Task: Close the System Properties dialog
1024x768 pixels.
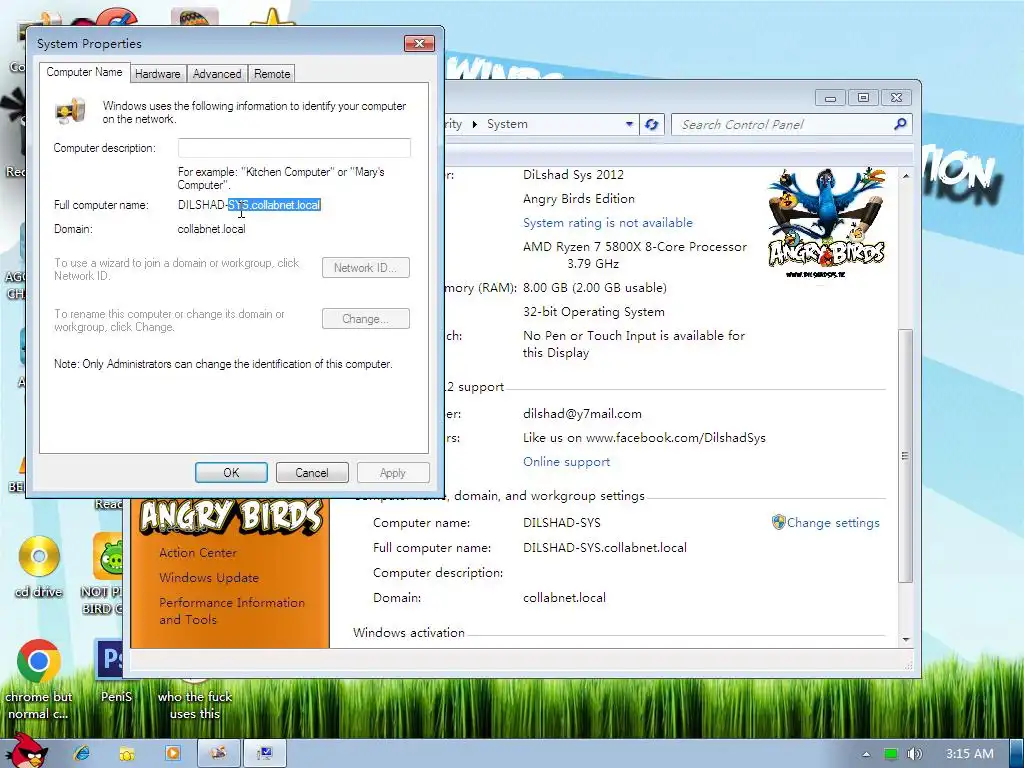Action: [419, 44]
